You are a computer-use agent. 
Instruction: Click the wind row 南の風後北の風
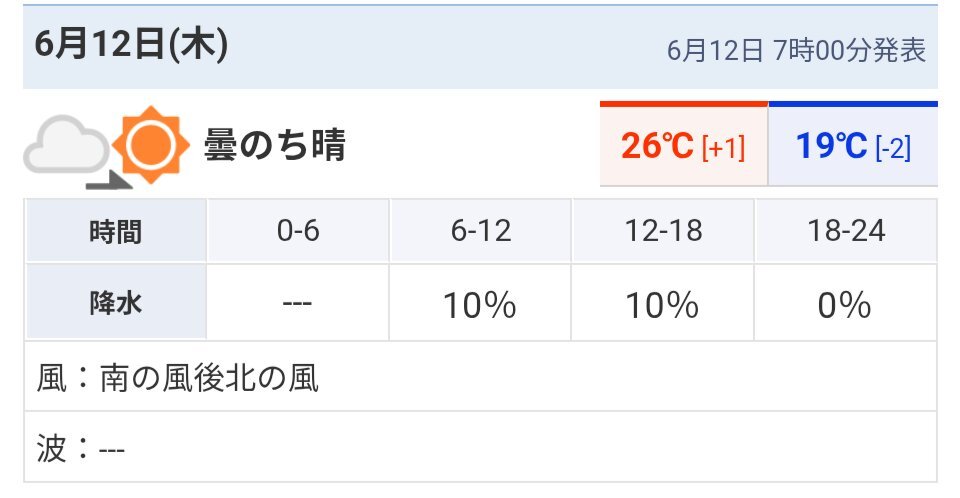pos(481,377)
